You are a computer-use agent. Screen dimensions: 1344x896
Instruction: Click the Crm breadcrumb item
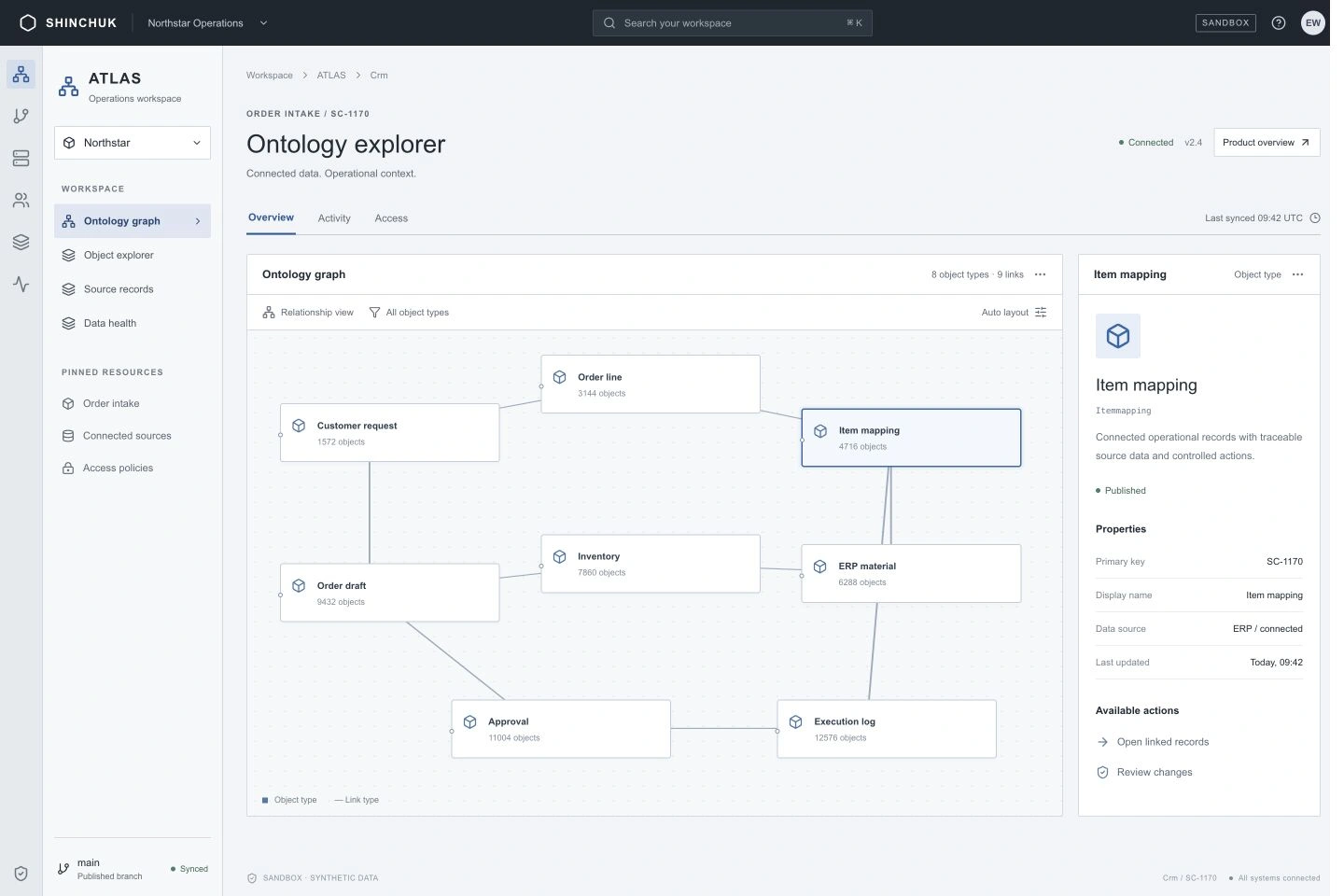coord(379,76)
